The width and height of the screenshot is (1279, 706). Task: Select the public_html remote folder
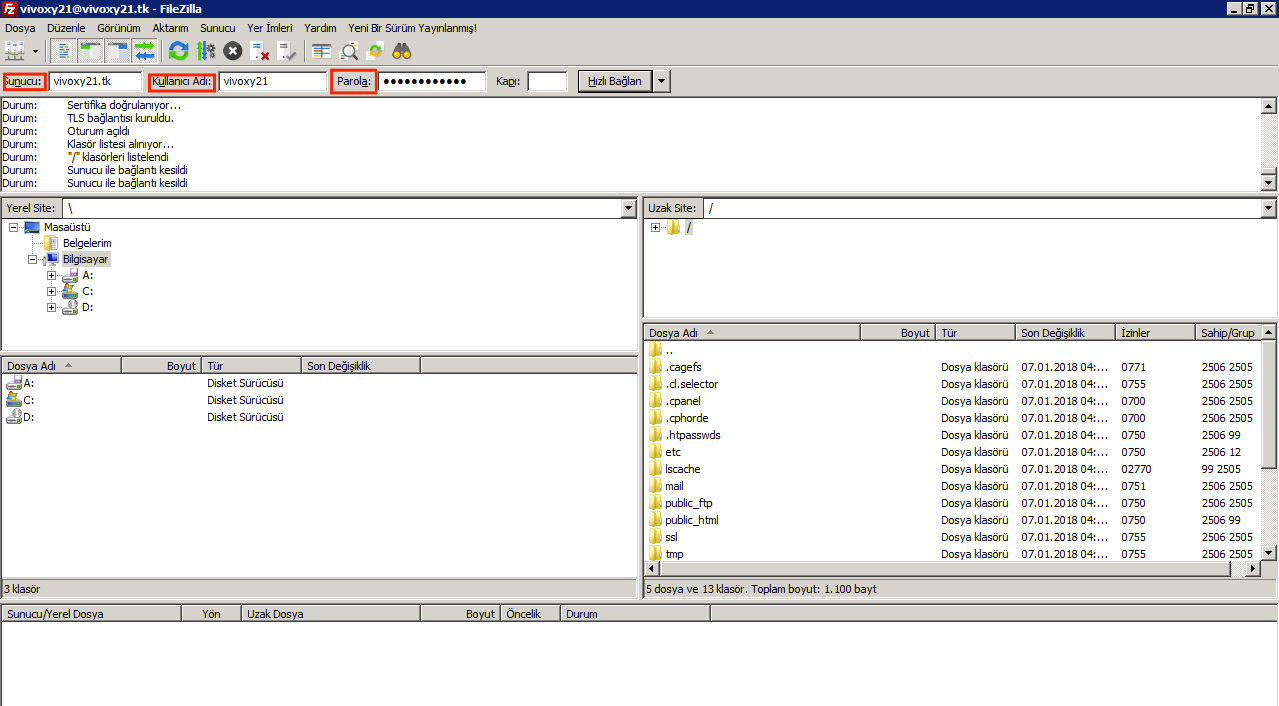click(x=691, y=520)
